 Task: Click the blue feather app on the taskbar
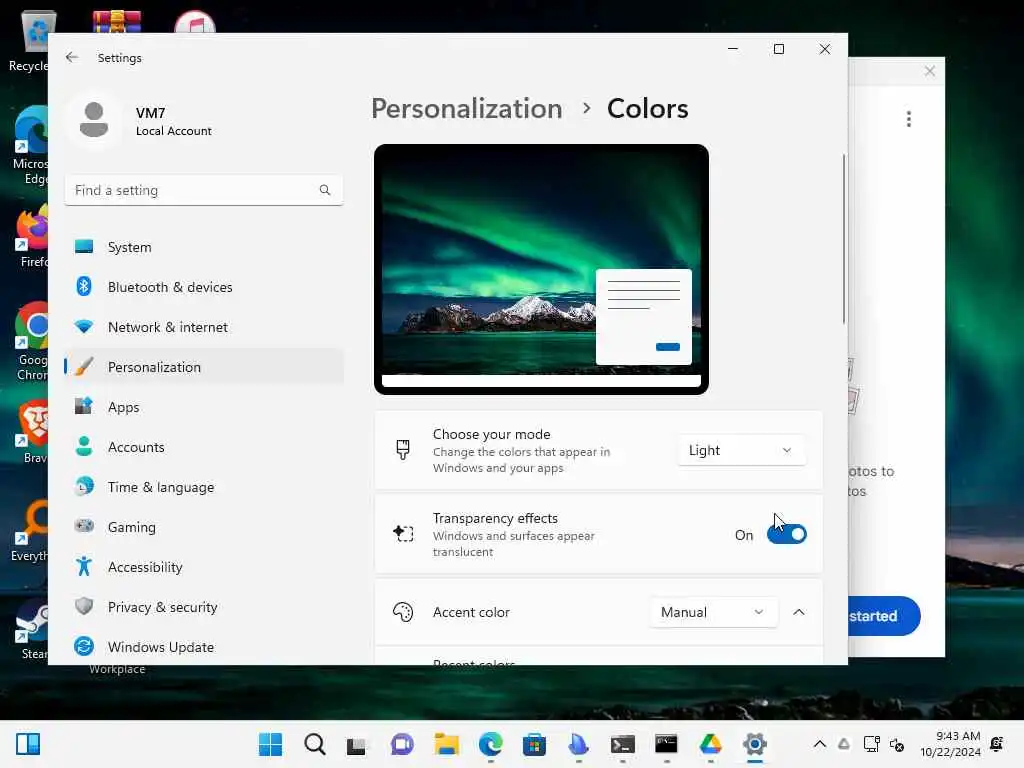578,744
